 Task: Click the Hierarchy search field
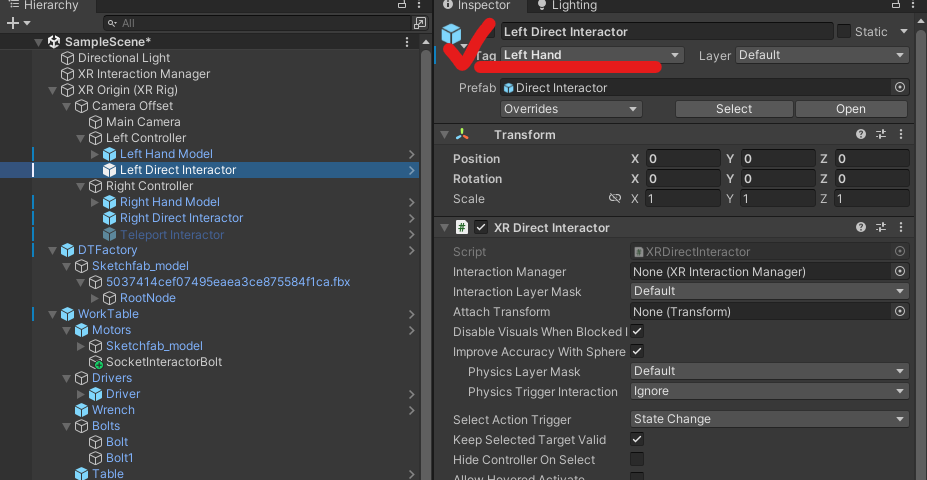point(257,23)
